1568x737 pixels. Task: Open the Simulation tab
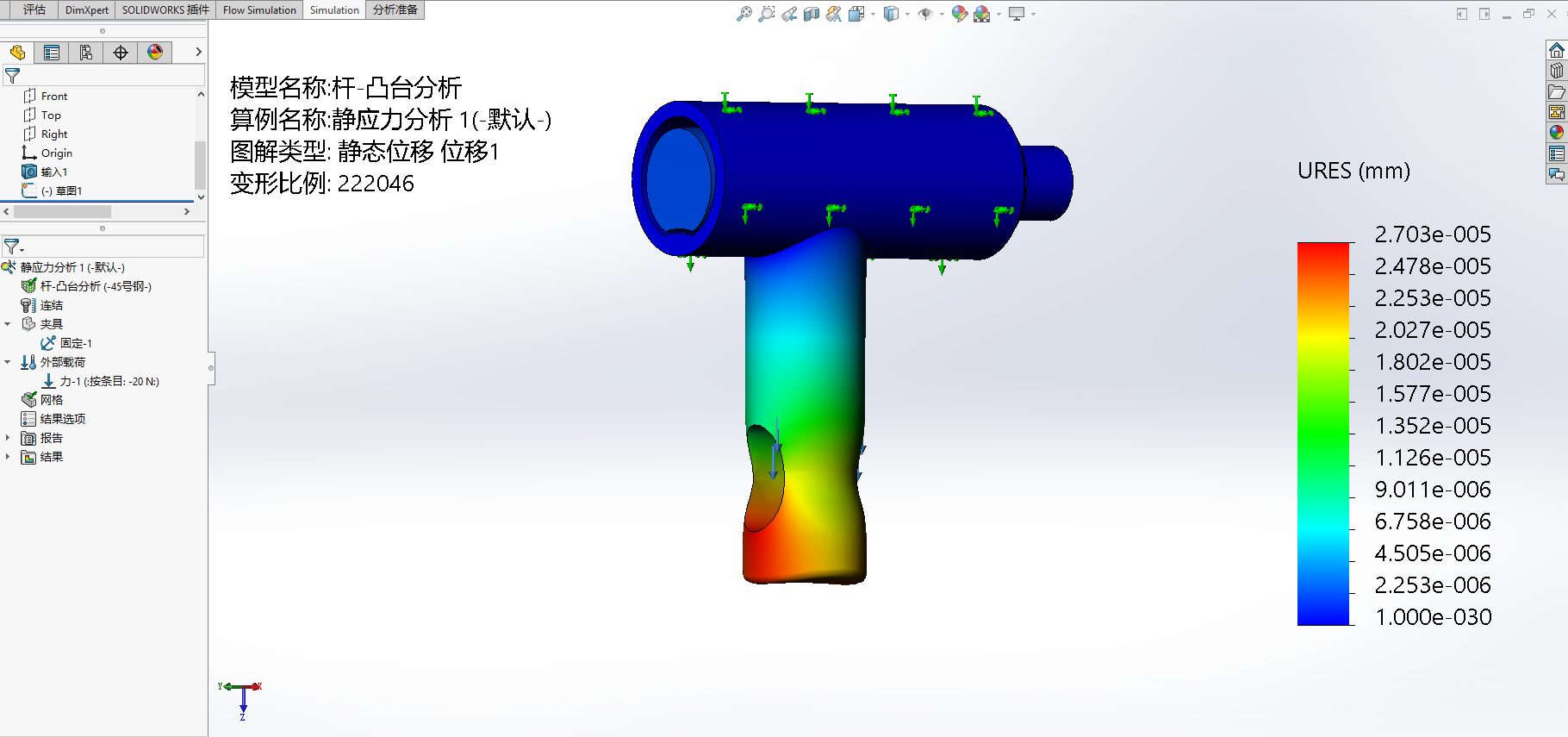334,9
